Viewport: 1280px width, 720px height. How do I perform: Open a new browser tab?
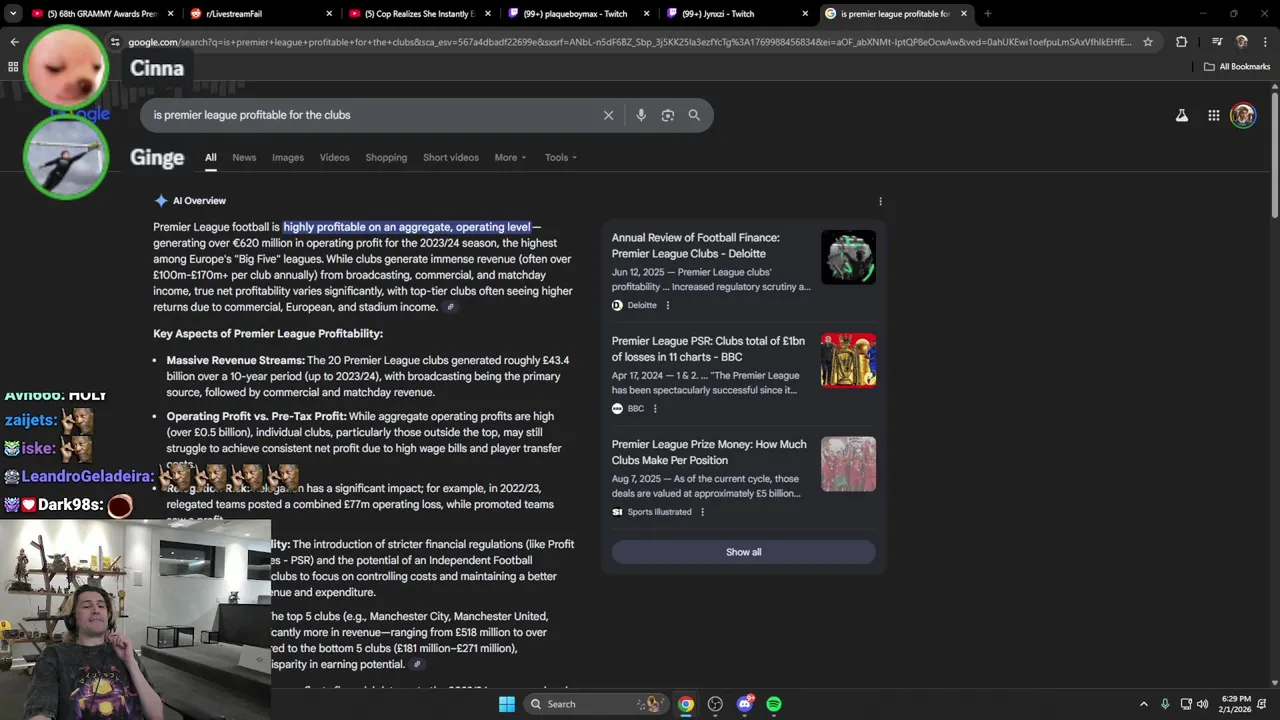pyautogui.click(x=987, y=14)
